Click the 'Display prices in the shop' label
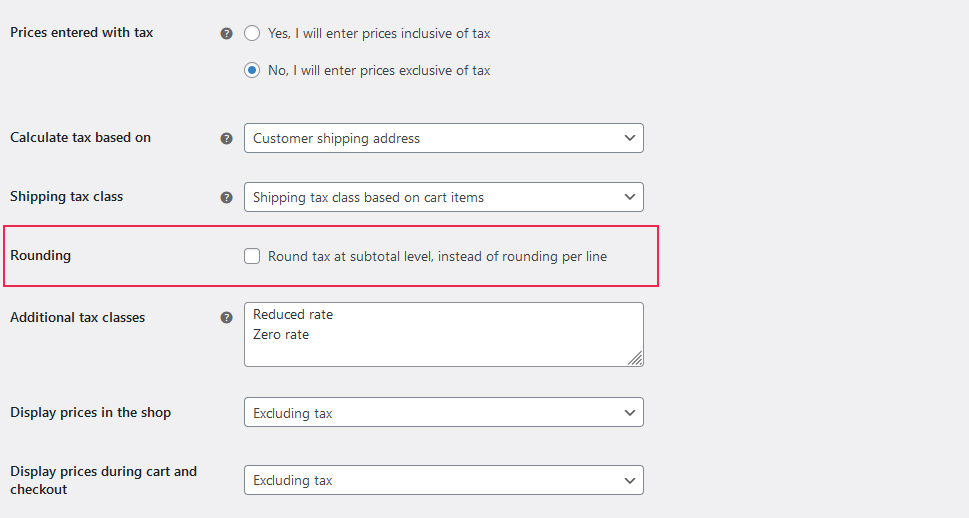The height and width of the screenshot is (518, 969). click(91, 412)
